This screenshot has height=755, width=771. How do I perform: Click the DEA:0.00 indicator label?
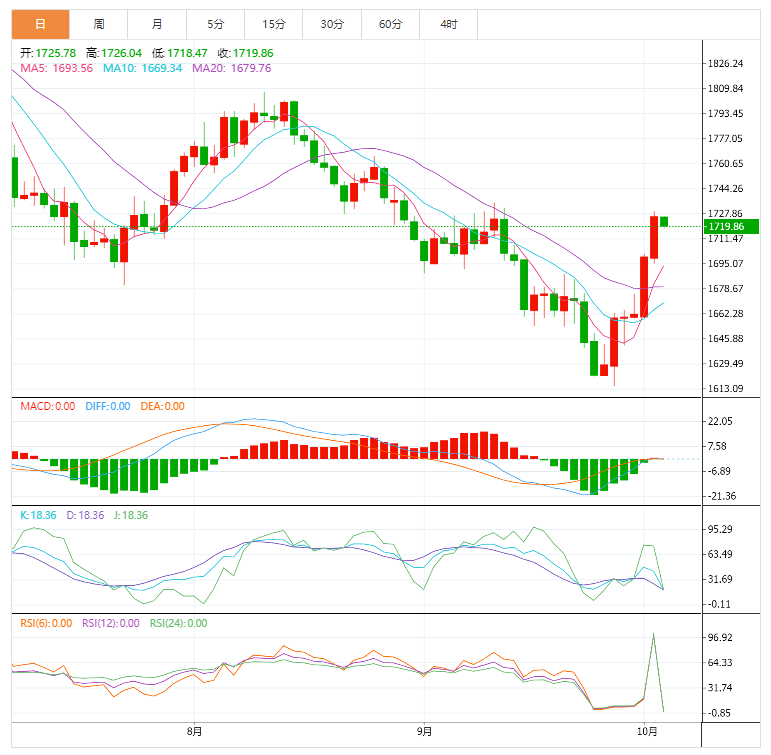pos(163,406)
